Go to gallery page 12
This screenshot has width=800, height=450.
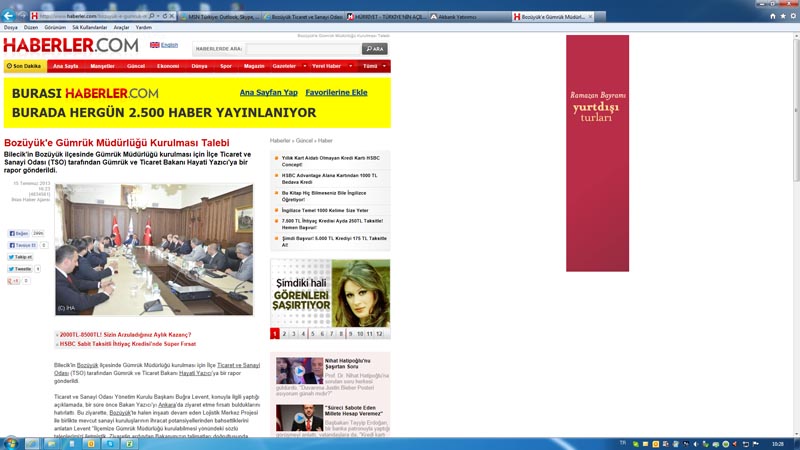379,334
